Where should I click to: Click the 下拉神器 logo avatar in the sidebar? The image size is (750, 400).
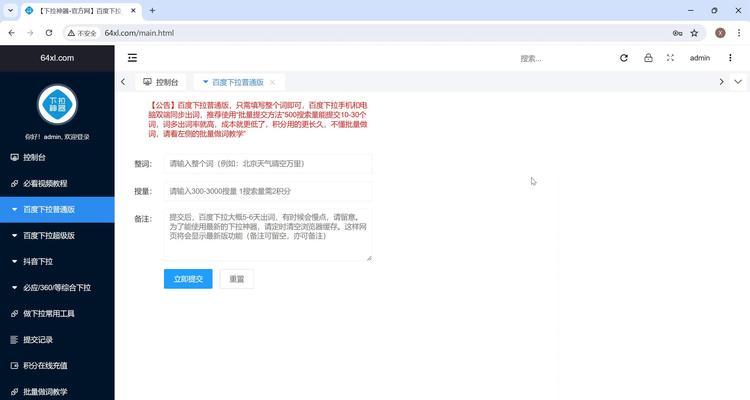click(57, 104)
